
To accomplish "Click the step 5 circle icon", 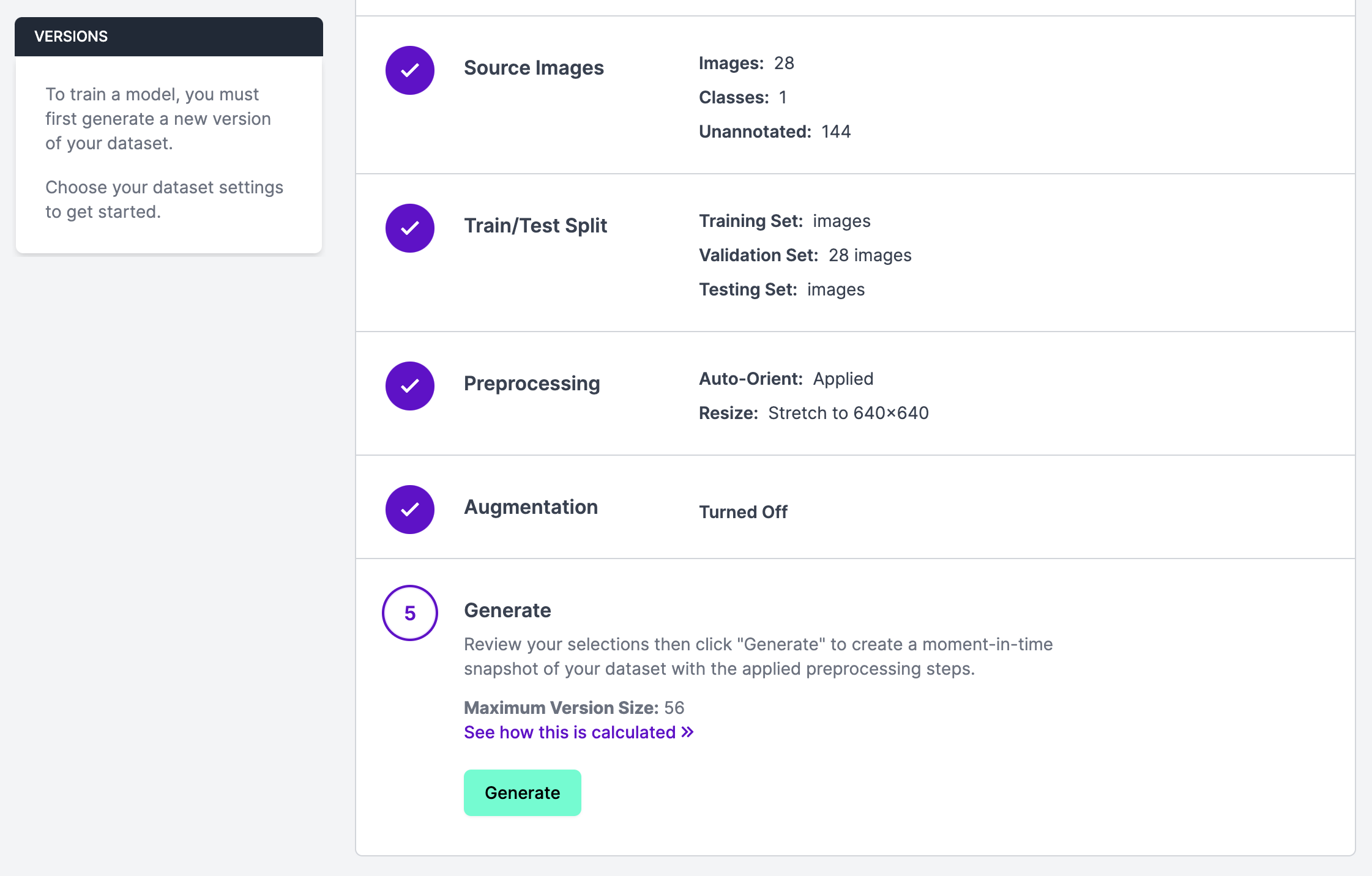I will point(409,613).
